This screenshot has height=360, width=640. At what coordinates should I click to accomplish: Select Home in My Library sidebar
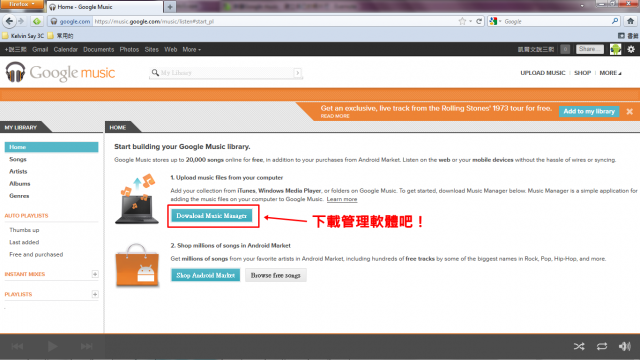click(51, 147)
